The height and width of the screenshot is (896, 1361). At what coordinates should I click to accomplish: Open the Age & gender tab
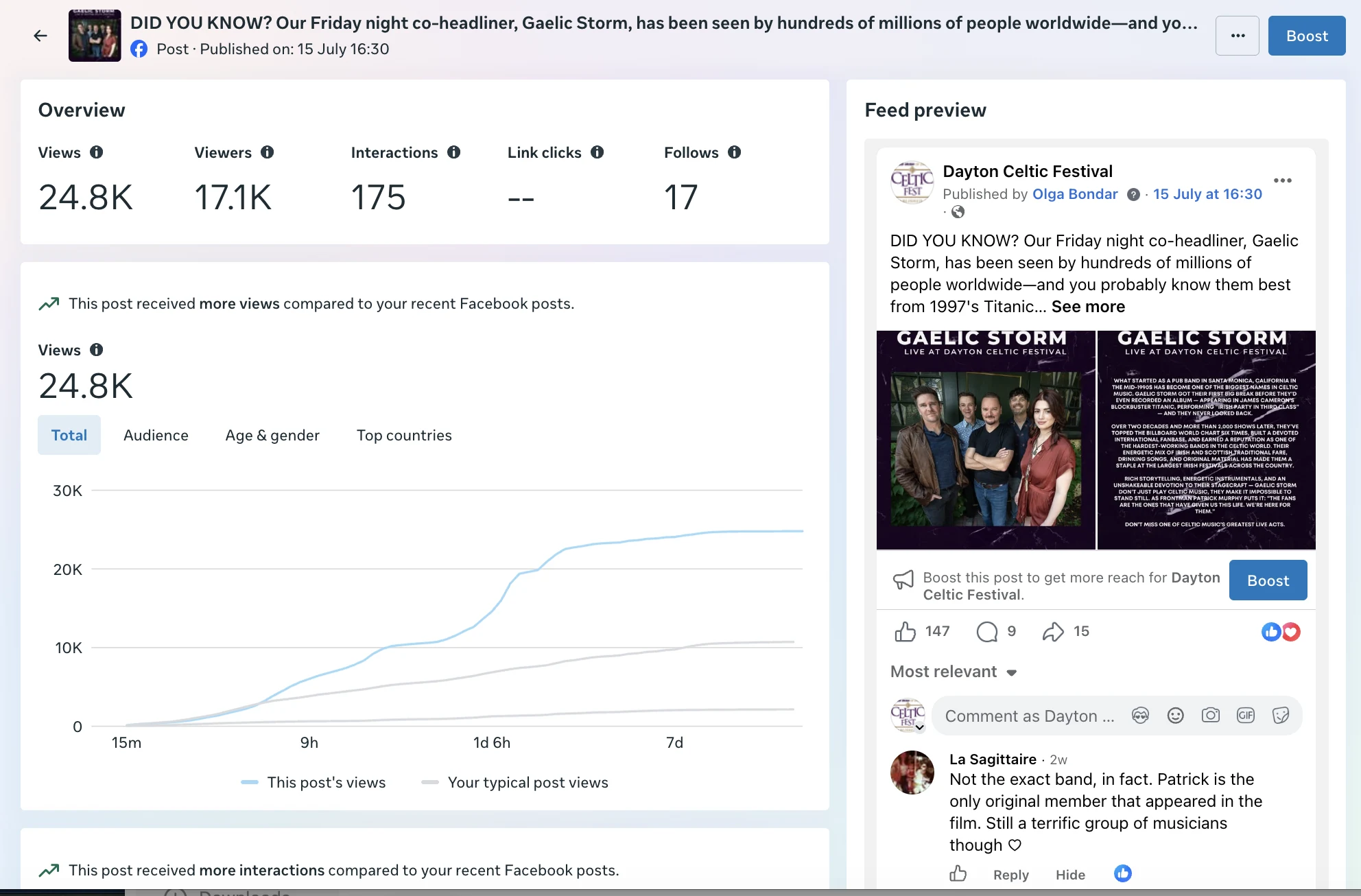[272, 435]
